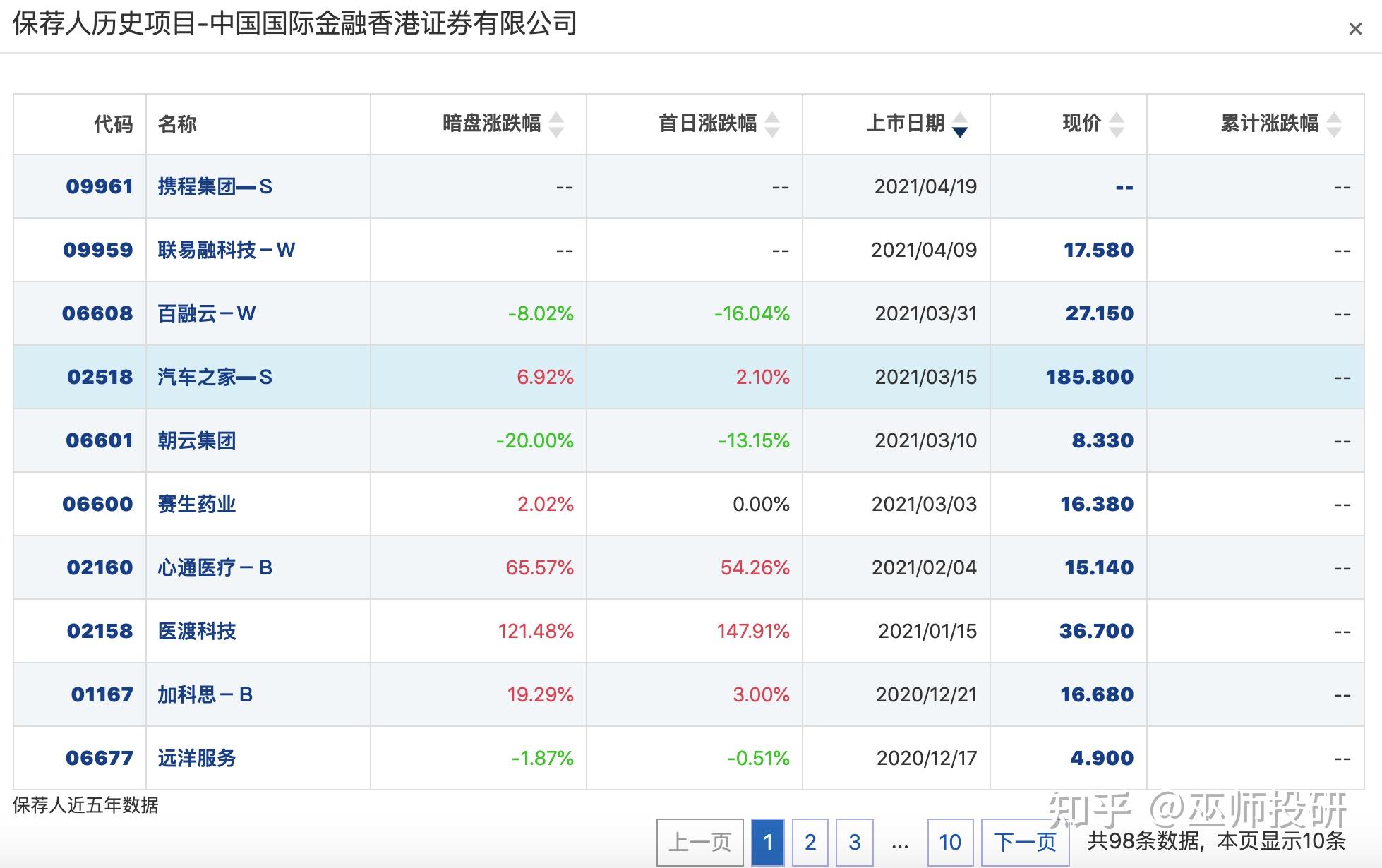Click grey-market change 121.48%
Screen dimensions: 1382x868
536,631
